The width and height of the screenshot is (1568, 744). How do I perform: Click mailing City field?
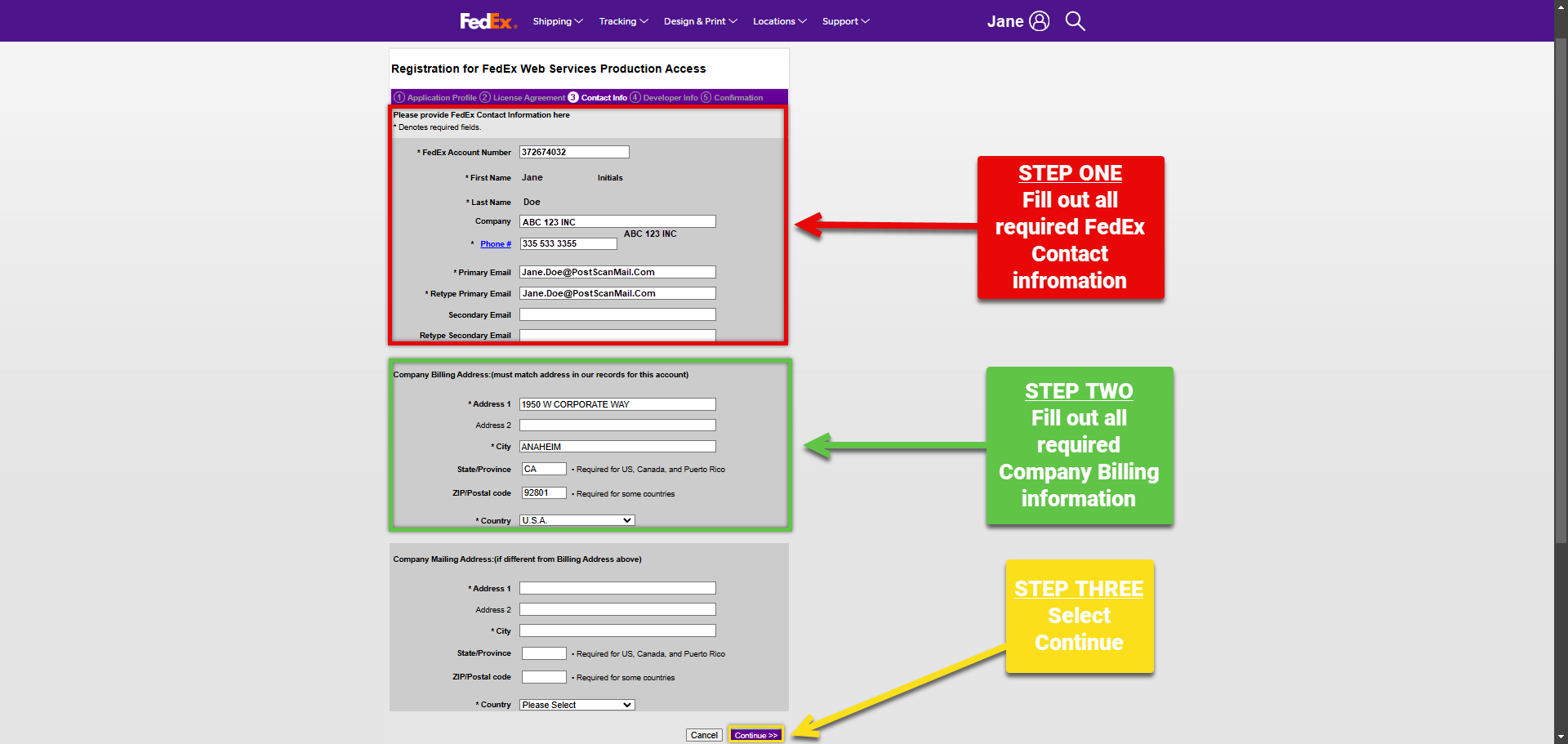617,630
